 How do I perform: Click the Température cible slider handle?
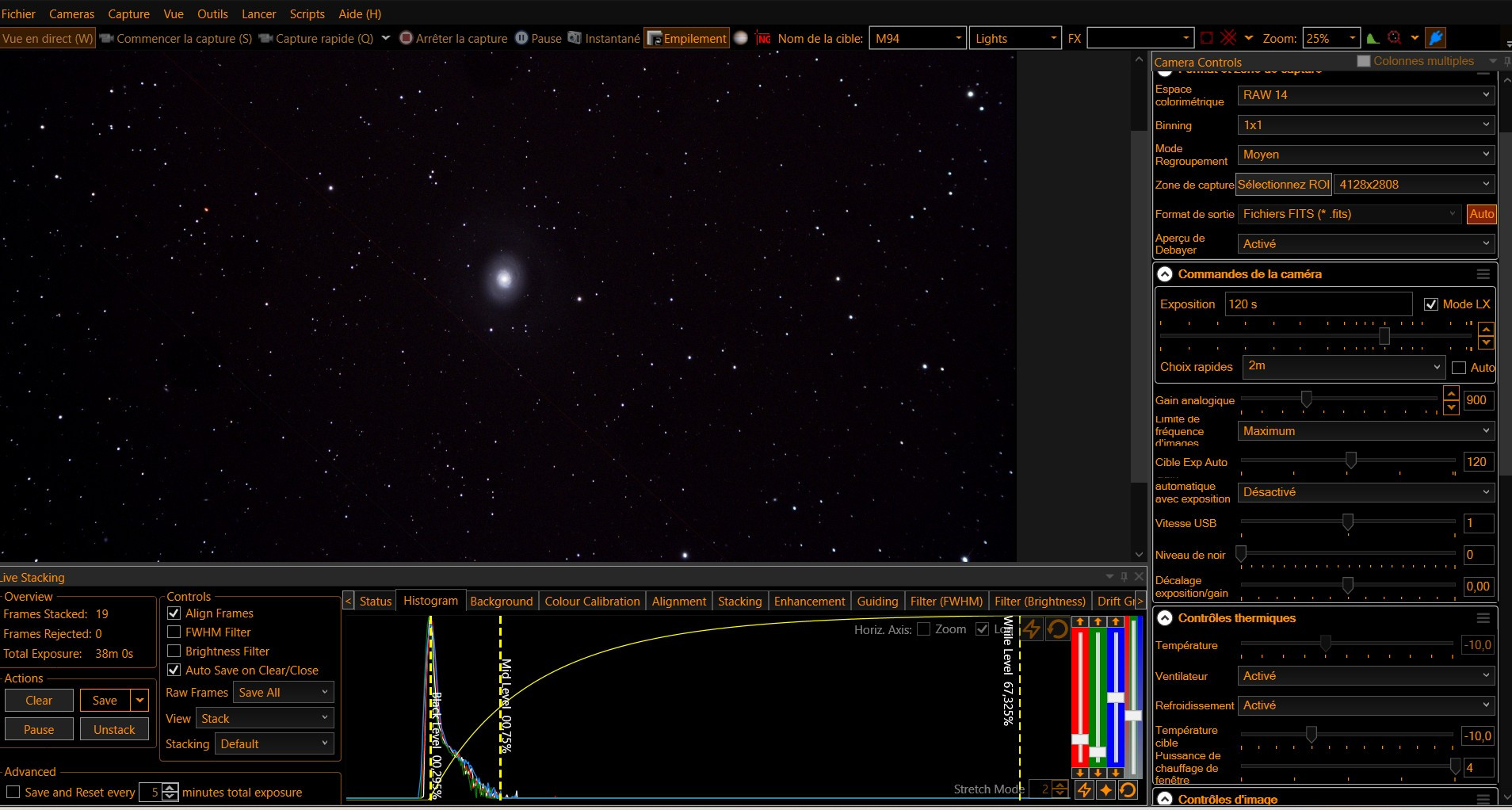tap(1312, 735)
